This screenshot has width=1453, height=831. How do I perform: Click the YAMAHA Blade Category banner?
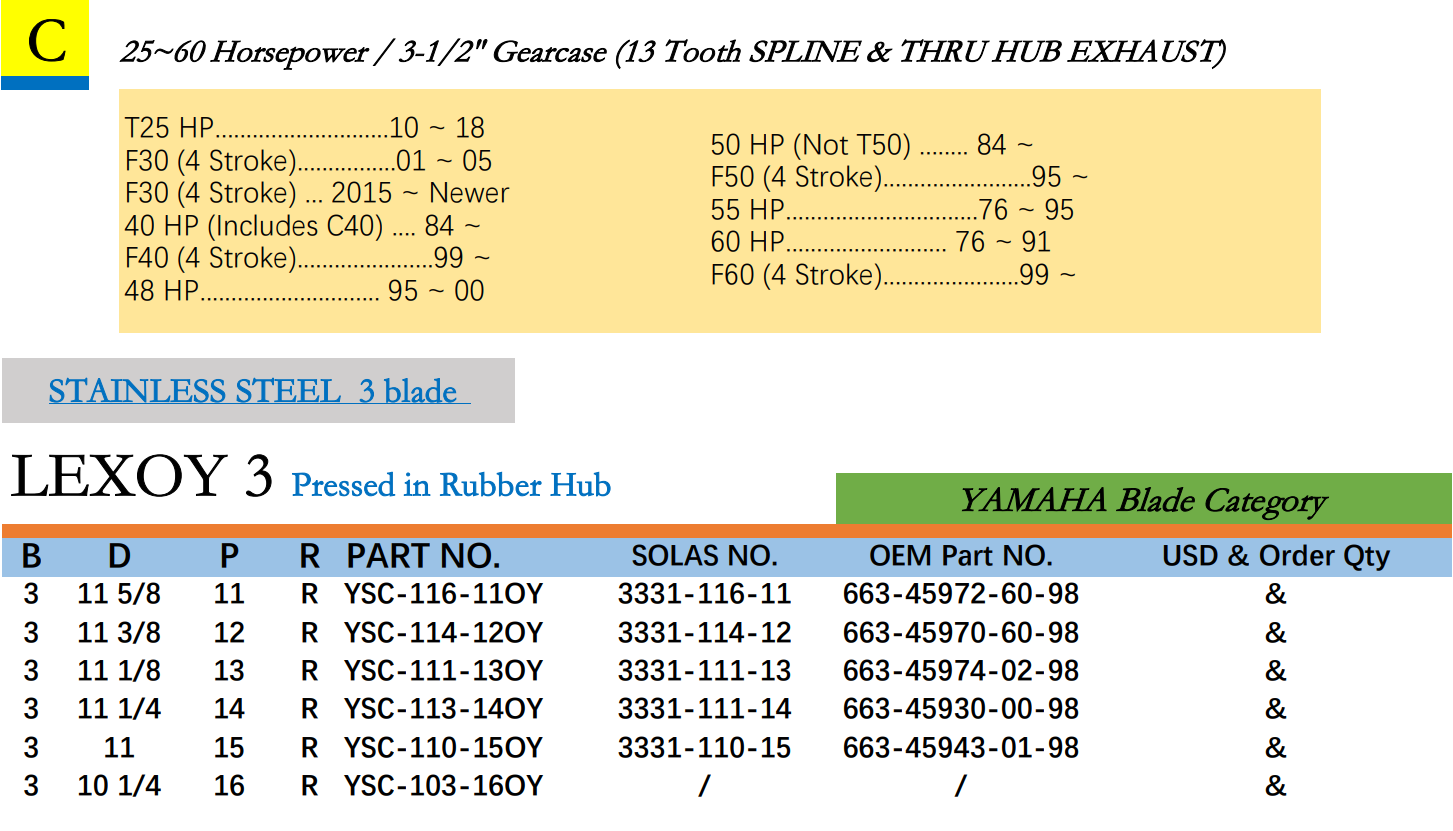[1143, 499]
